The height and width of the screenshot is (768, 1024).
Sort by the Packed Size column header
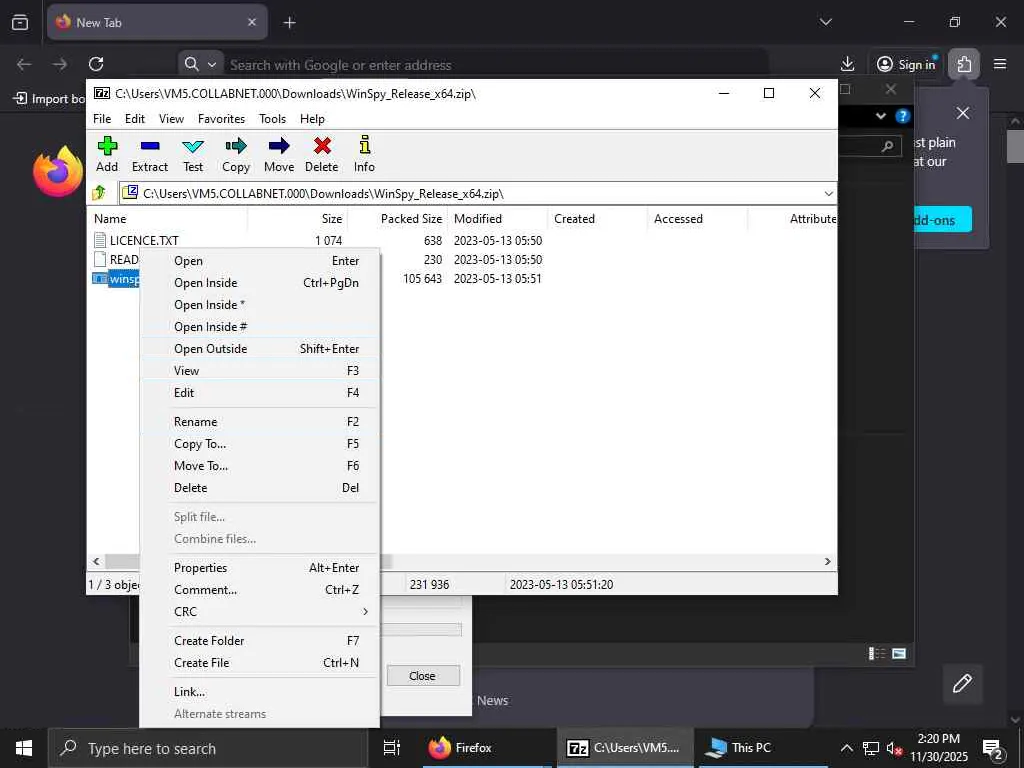[x=397, y=219]
